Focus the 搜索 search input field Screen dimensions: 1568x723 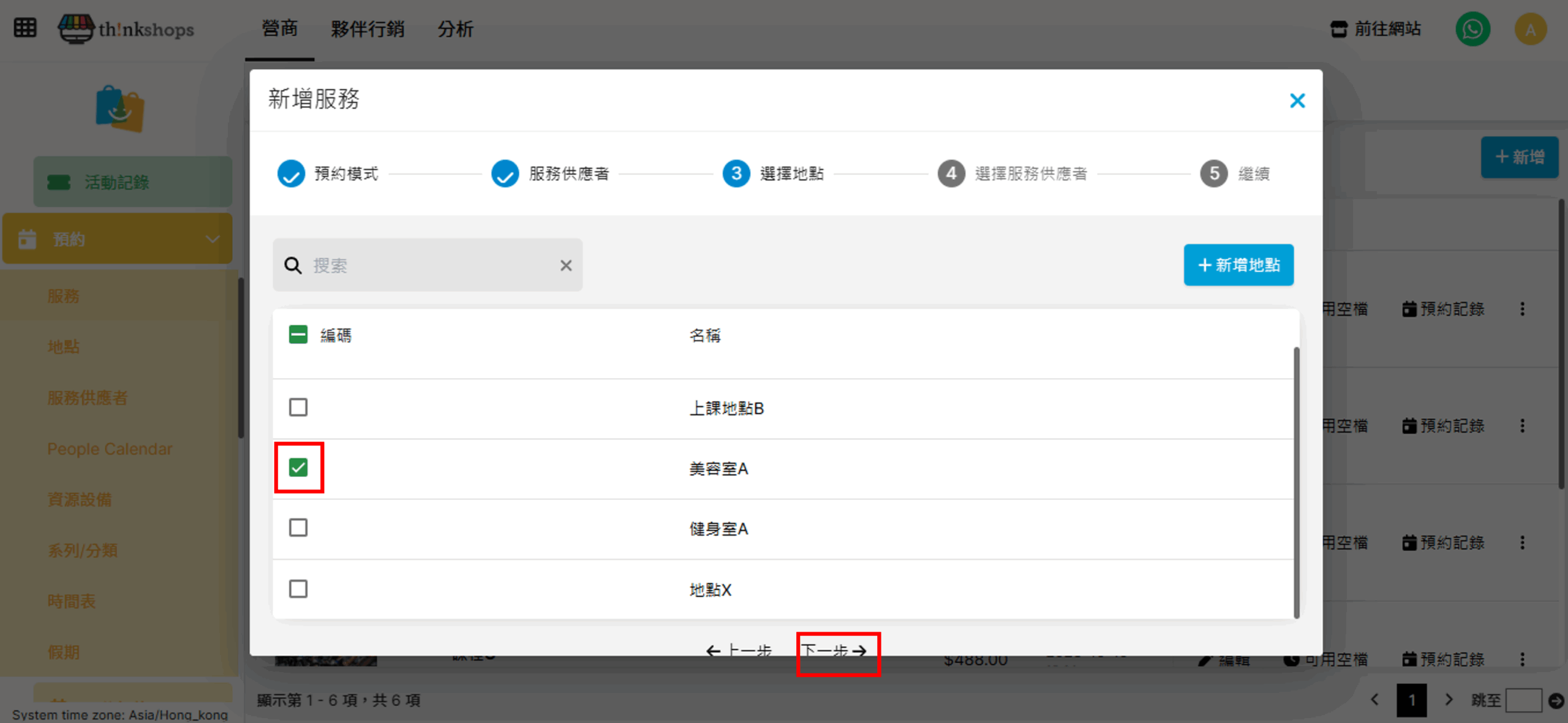point(429,265)
